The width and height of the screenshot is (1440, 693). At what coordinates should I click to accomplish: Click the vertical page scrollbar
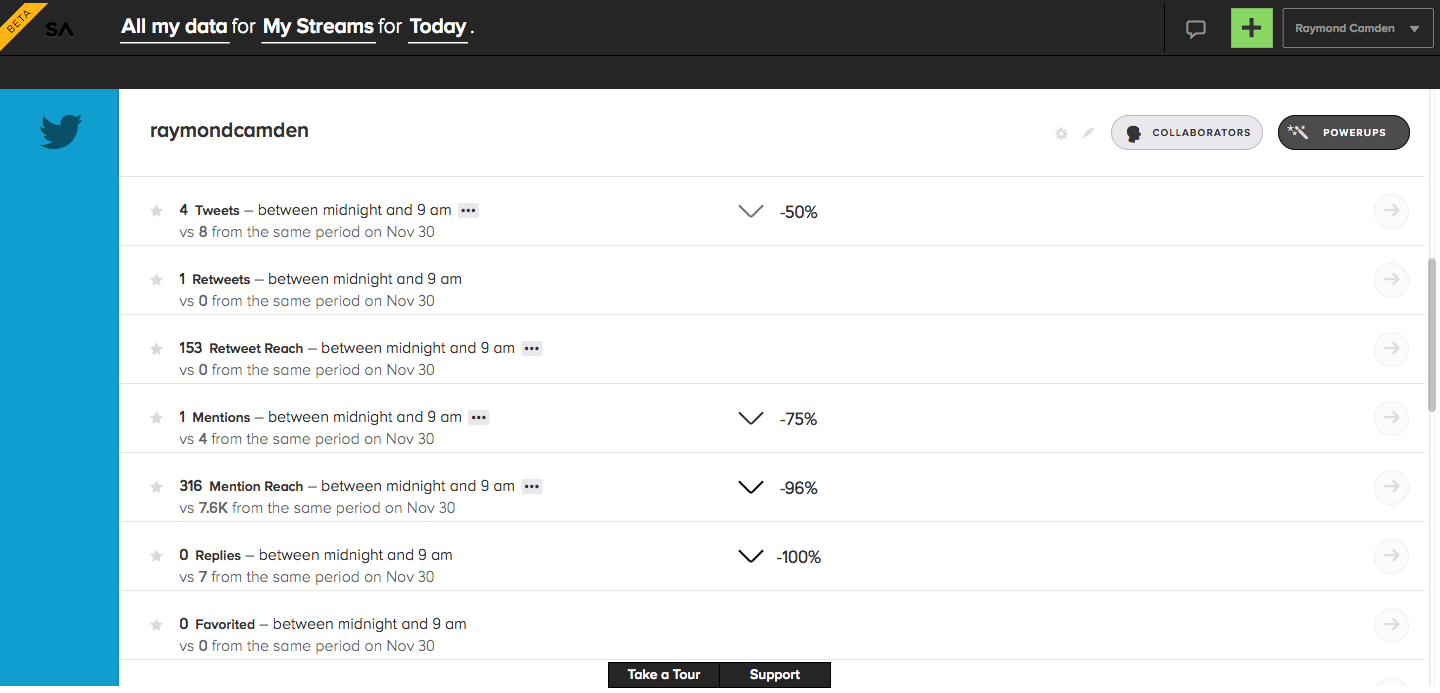[1433, 335]
